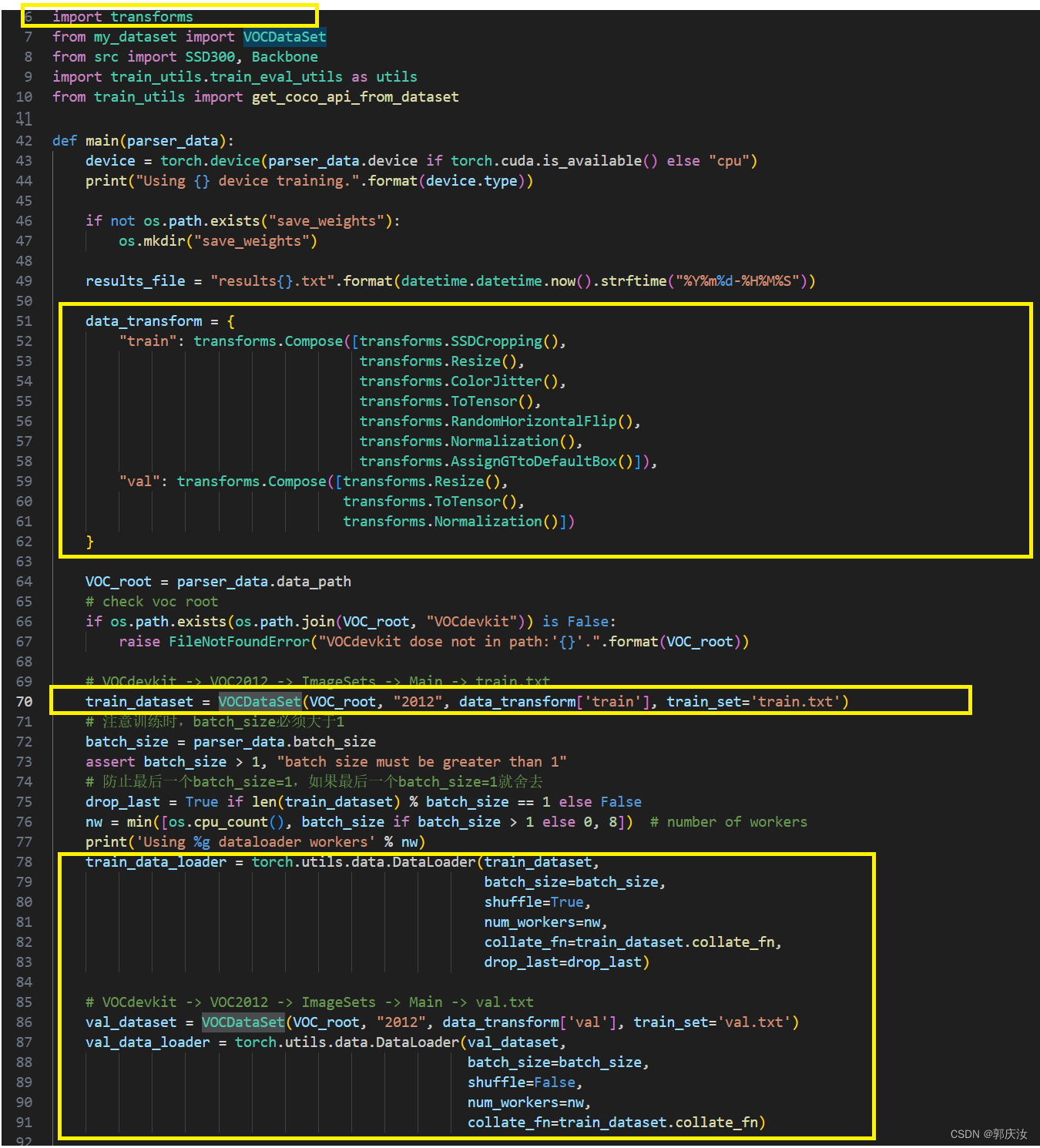Click 'drop_last' on line 75
1040x1148 pixels.
[122, 802]
